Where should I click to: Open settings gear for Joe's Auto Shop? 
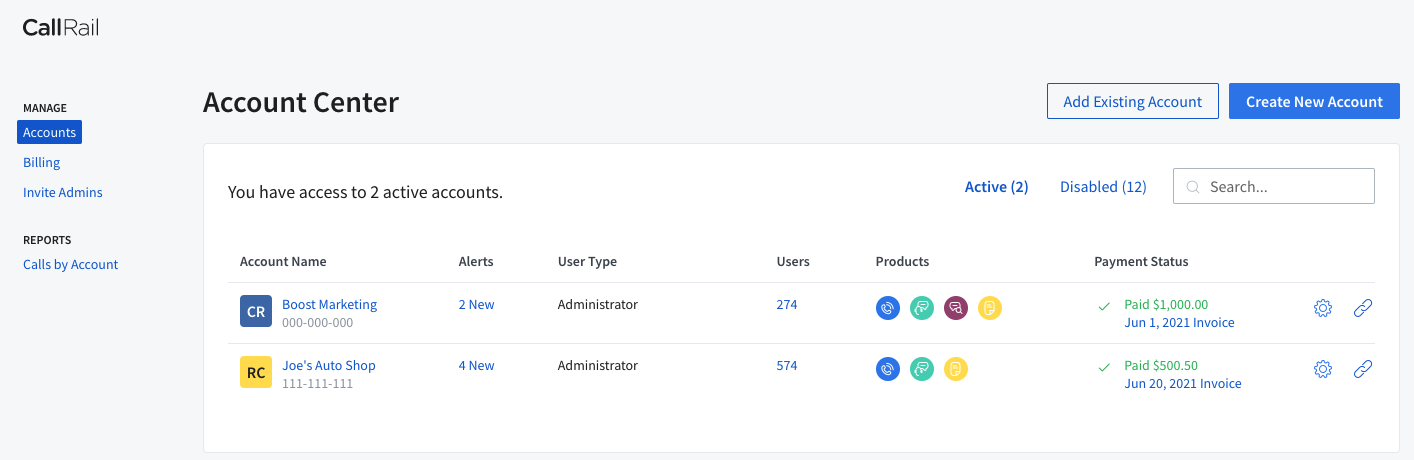tap(1322, 369)
